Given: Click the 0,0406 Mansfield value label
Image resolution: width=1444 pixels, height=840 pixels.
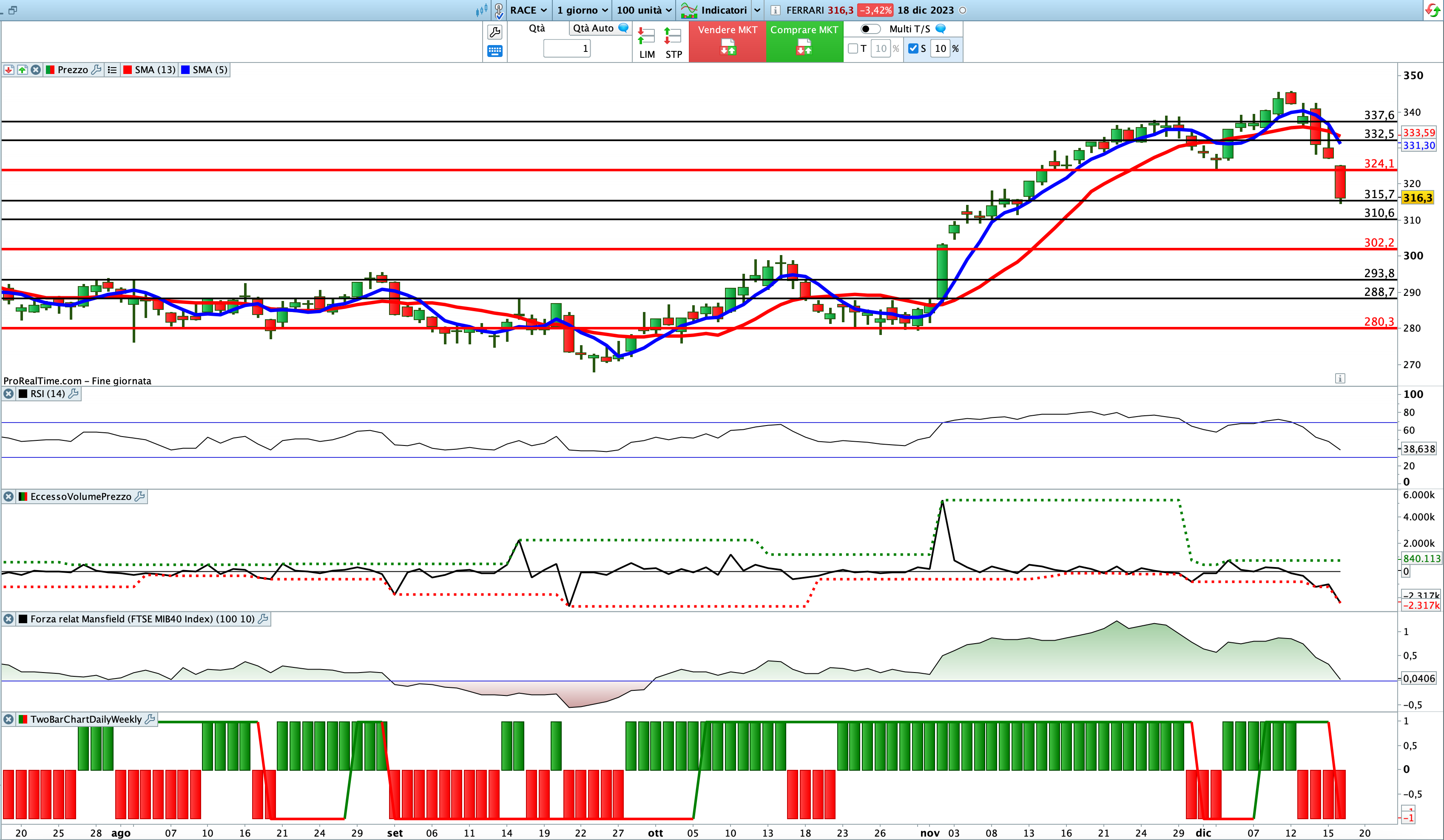Looking at the screenshot, I should [1419, 678].
